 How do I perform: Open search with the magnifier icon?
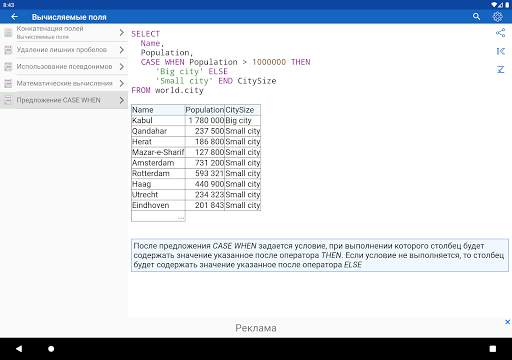point(476,16)
